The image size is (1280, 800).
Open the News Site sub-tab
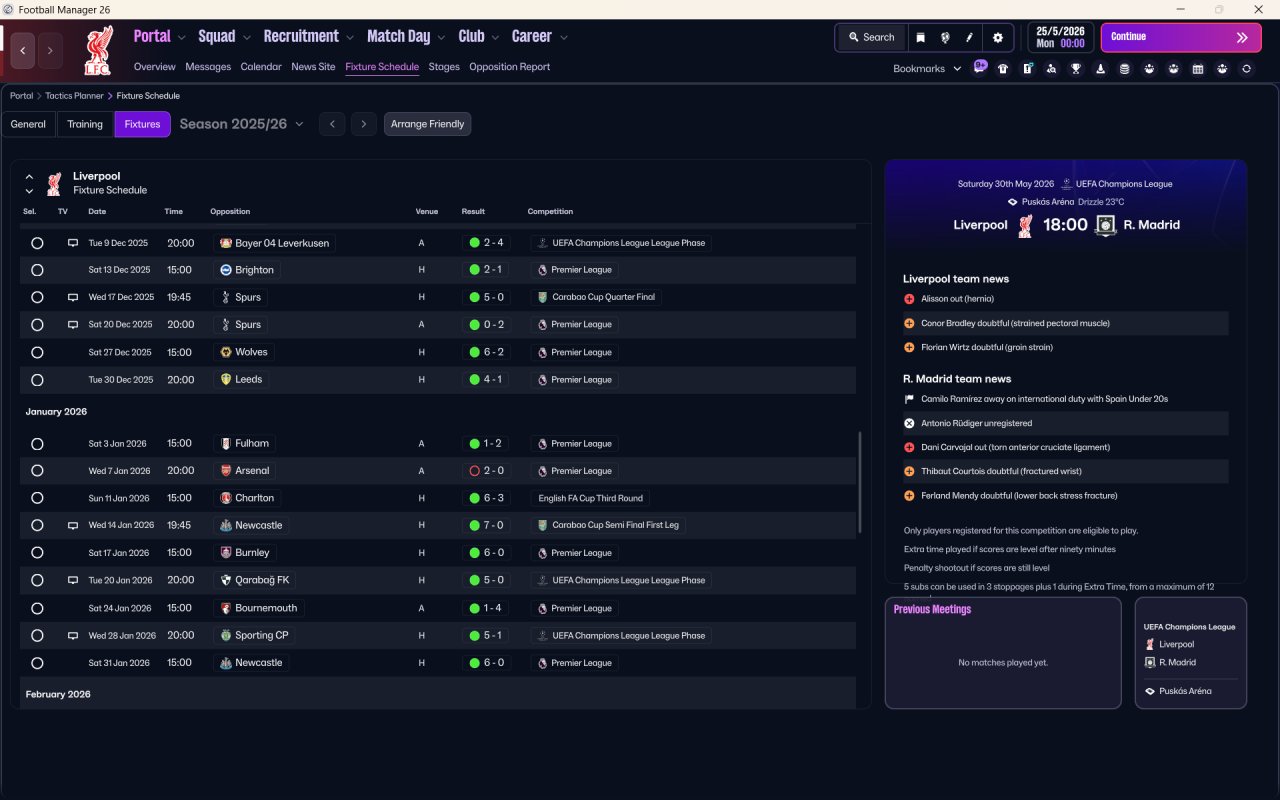click(x=313, y=67)
